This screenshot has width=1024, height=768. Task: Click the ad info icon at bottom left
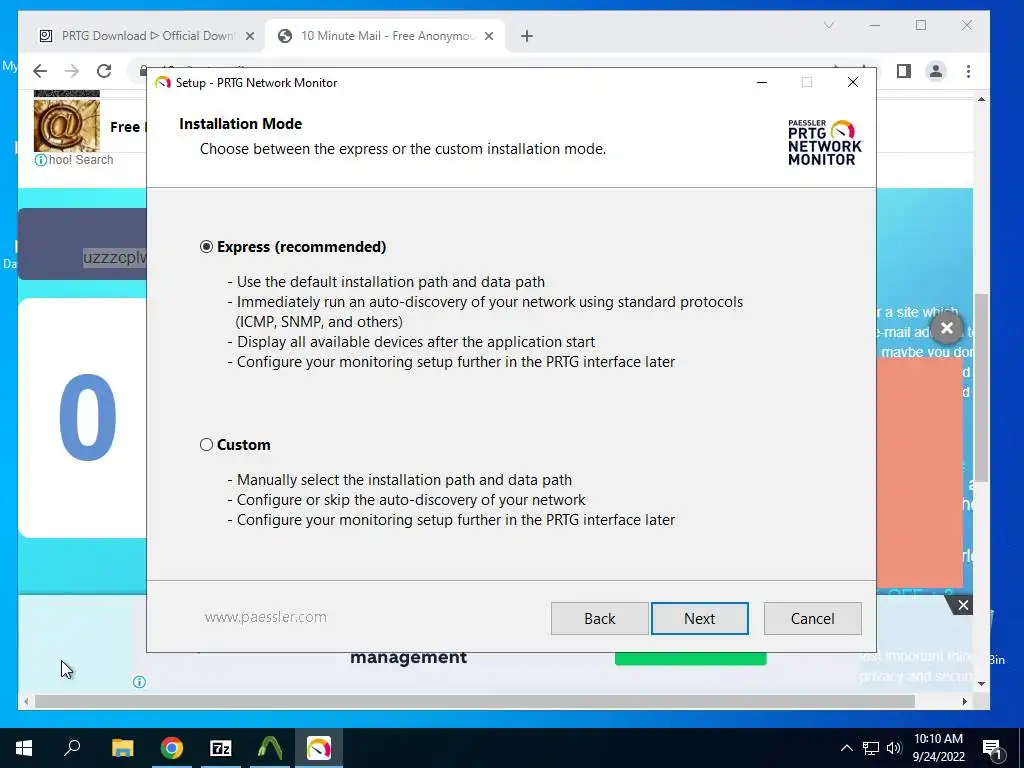(x=139, y=682)
